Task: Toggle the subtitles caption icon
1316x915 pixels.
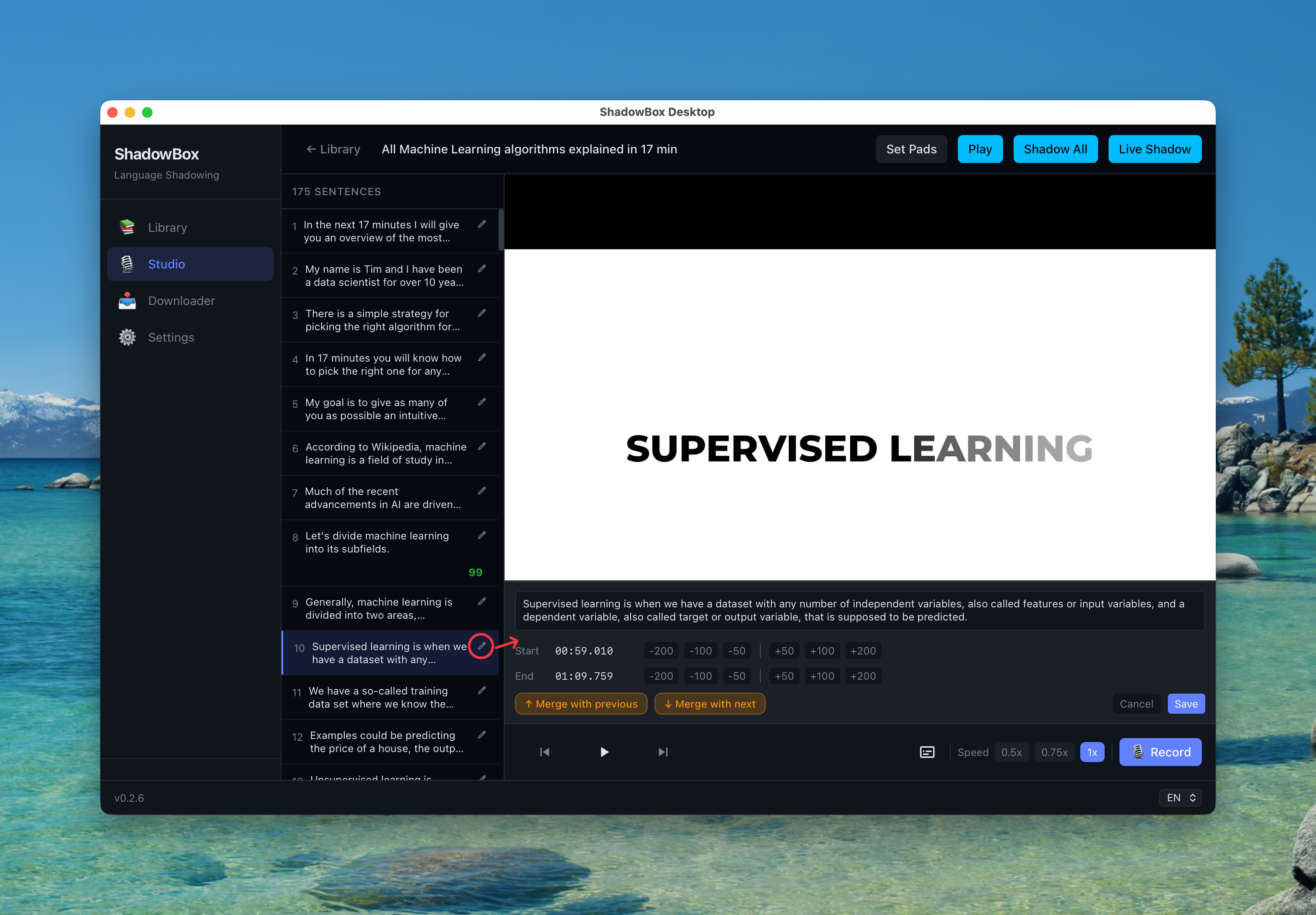Action: tap(927, 752)
